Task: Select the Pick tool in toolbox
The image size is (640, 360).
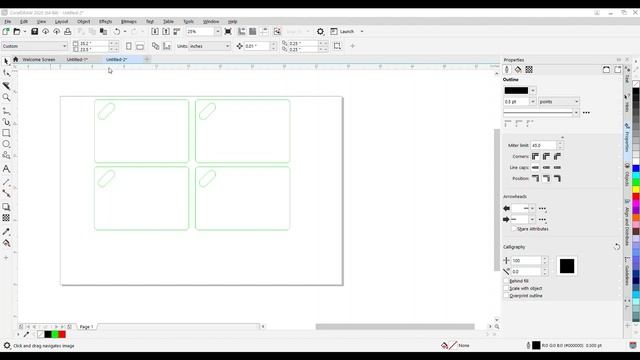Action: [6, 62]
